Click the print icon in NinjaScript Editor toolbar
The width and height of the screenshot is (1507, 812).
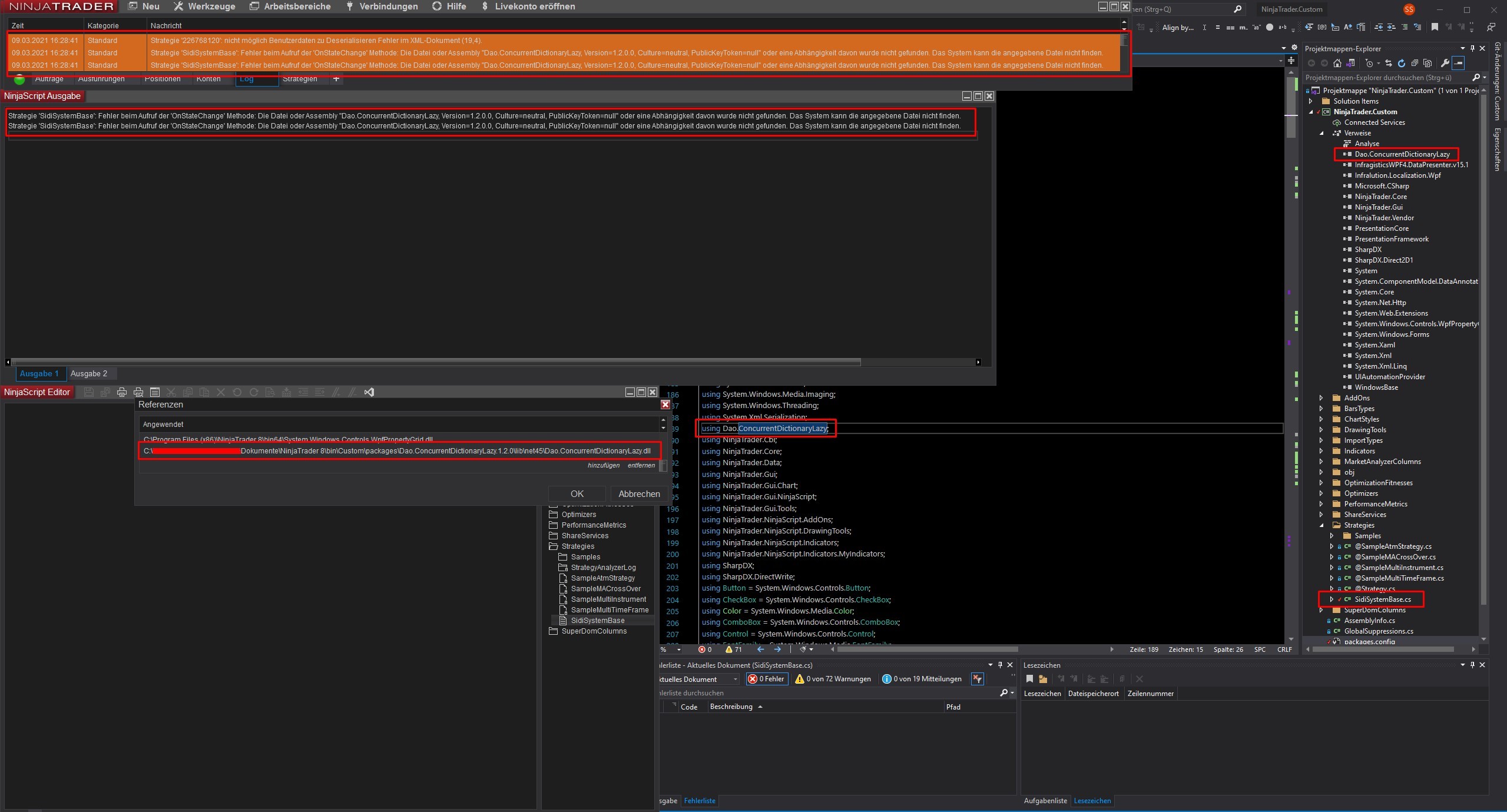[122, 392]
